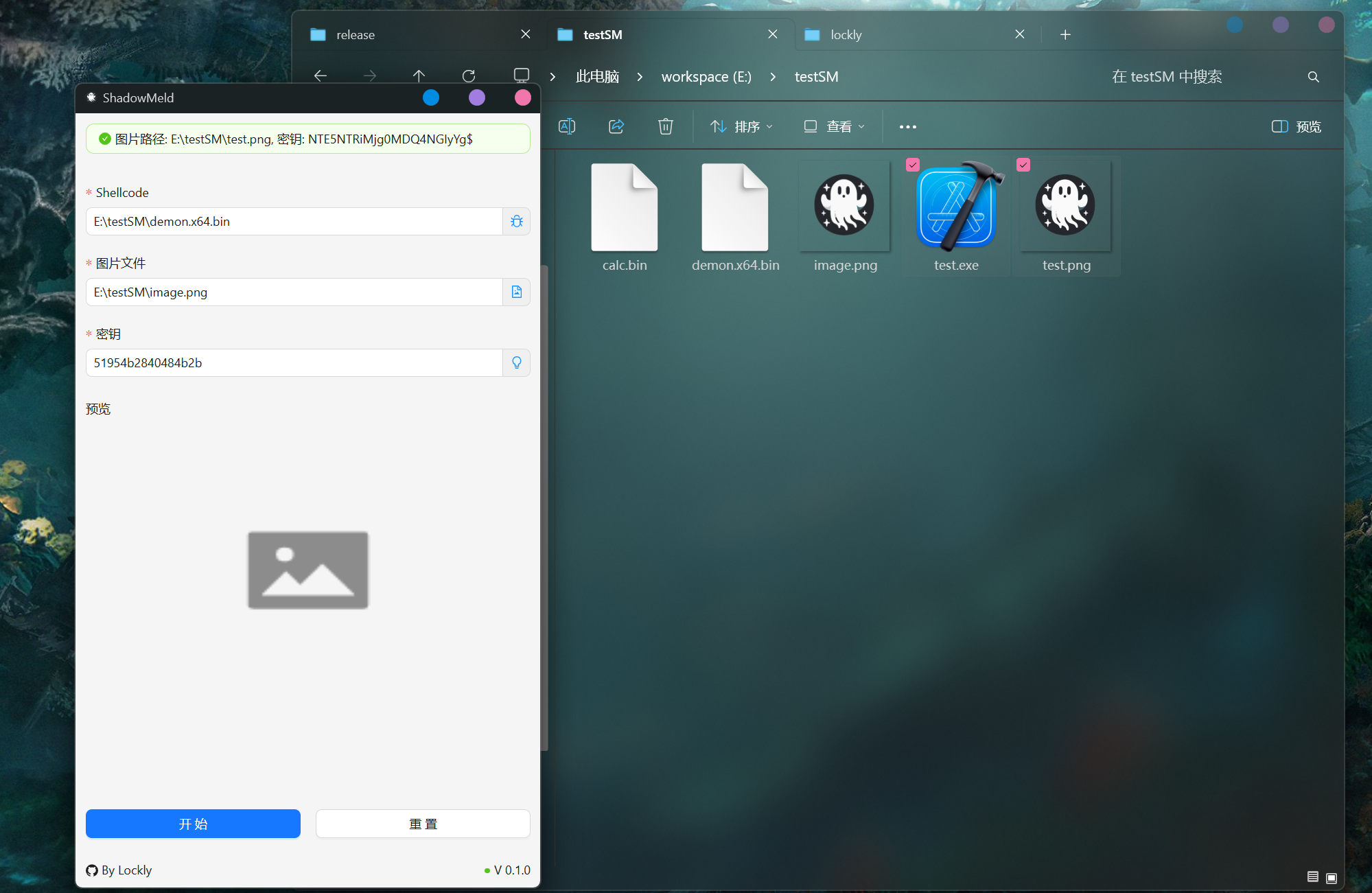1372x893 pixels.
Task: Expand the chevron after workspace (E:)
Action: 773,77
